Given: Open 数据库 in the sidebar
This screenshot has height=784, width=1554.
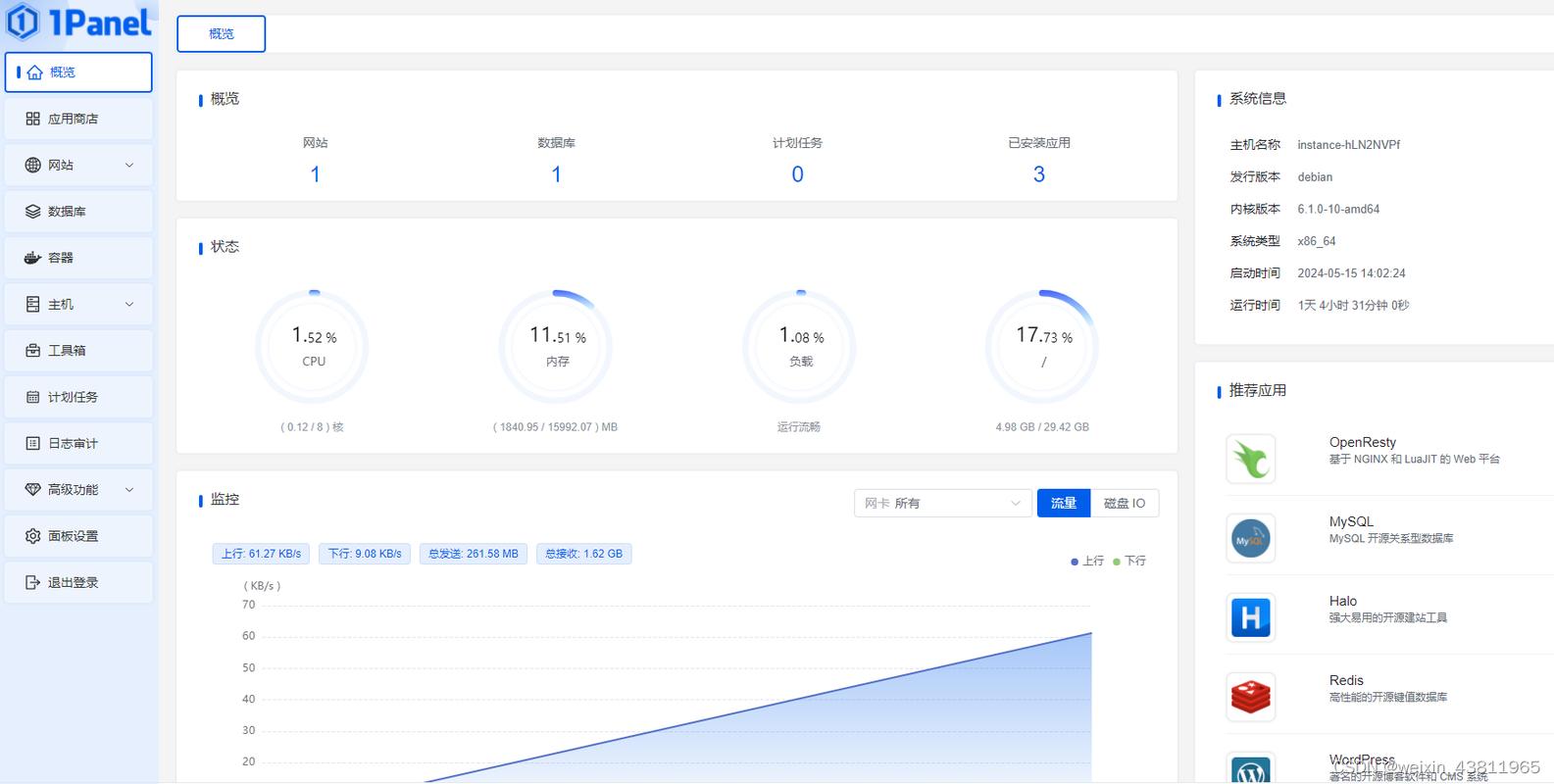Looking at the screenshot, I should [x=78, y=212].
